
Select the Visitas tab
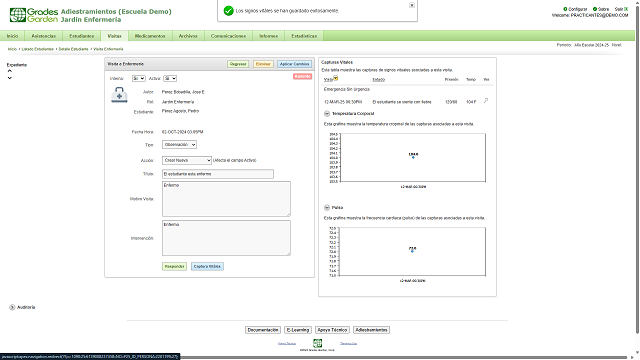pos(114,36)
